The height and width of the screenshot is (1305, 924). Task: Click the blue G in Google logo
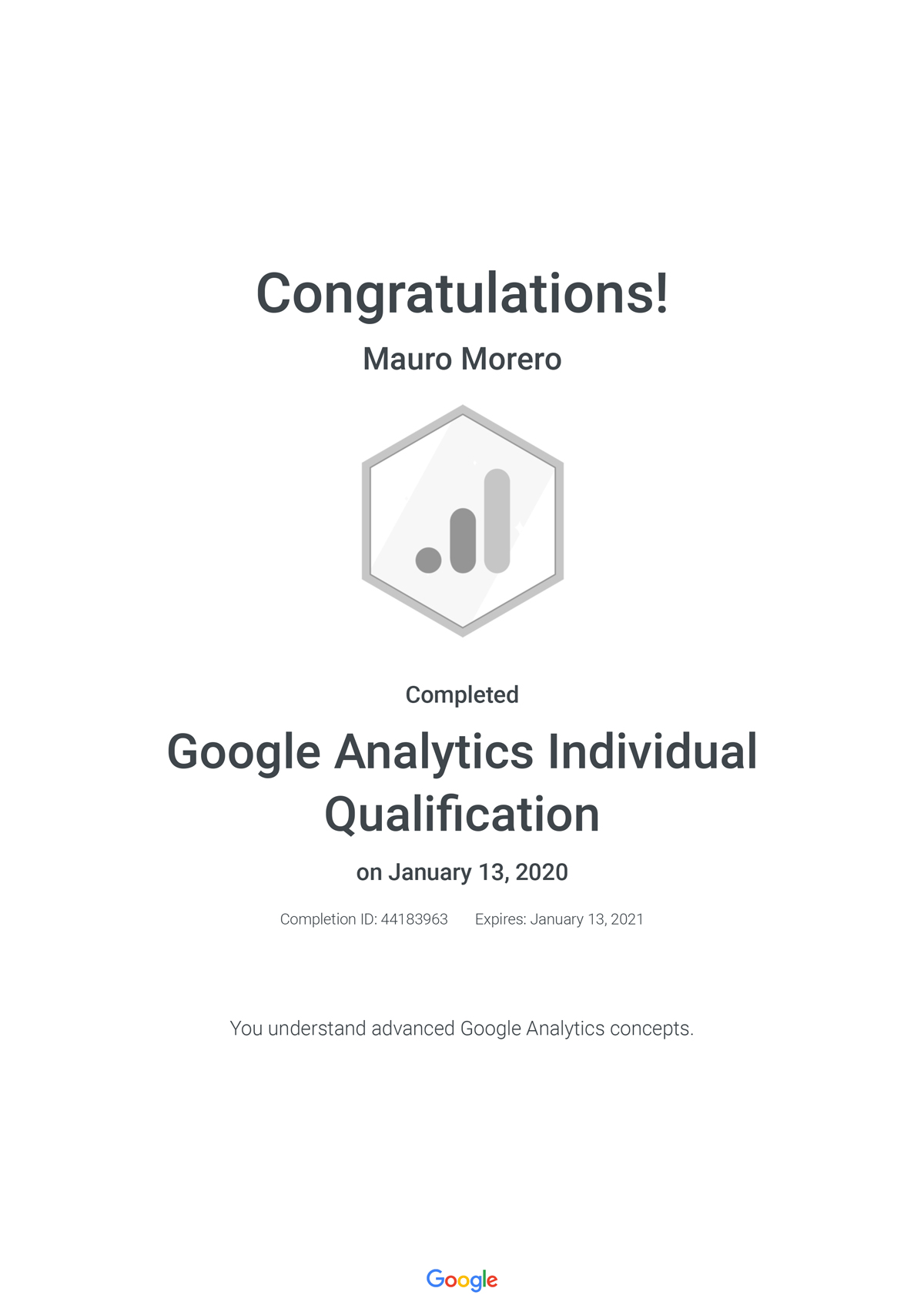tap(436, 1278)
